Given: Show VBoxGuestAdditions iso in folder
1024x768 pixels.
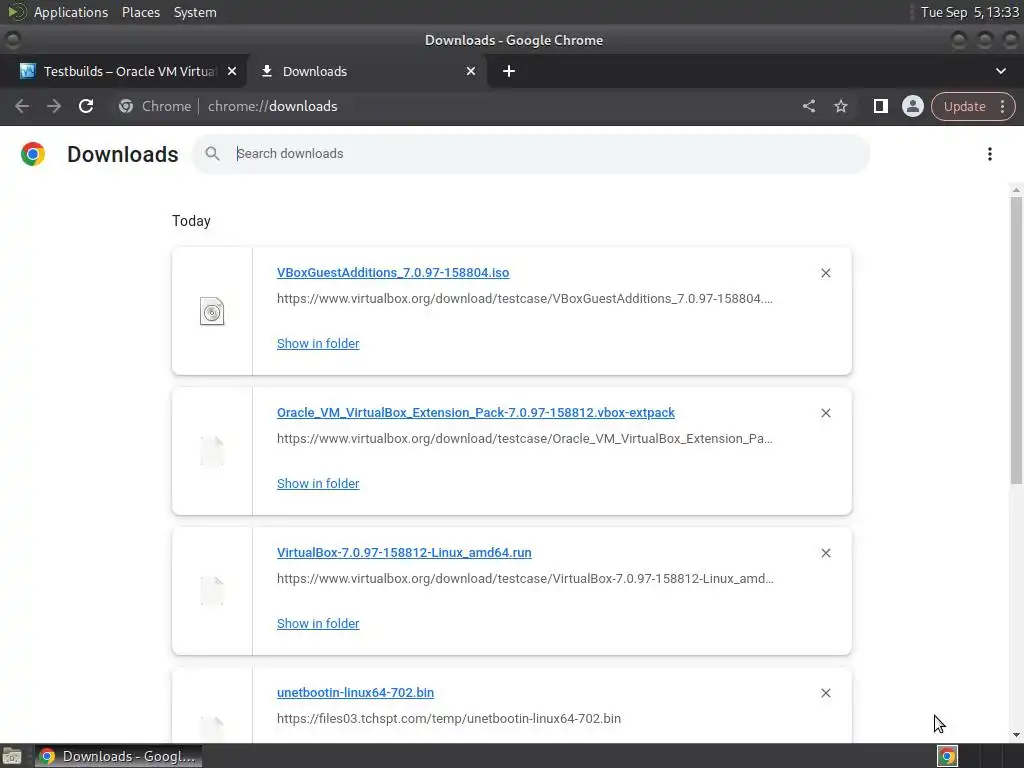Looking at the screenshot, I should pyautogui.click(x=318, y=344).
